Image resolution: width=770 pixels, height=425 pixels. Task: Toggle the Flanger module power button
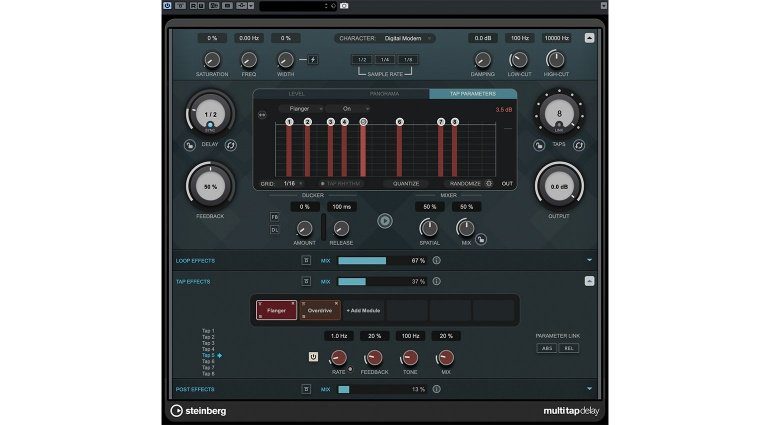tap(313, 356)
